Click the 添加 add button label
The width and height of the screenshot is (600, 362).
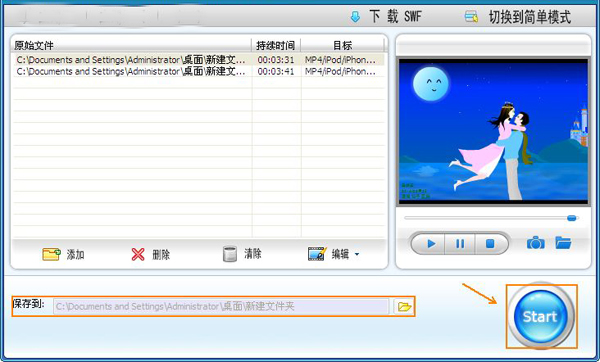75,254
